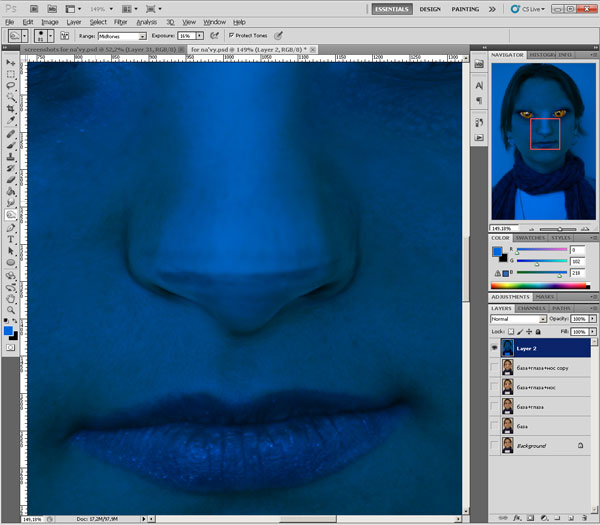Select the Move tool
600x525 pixels.
(11, 62)
